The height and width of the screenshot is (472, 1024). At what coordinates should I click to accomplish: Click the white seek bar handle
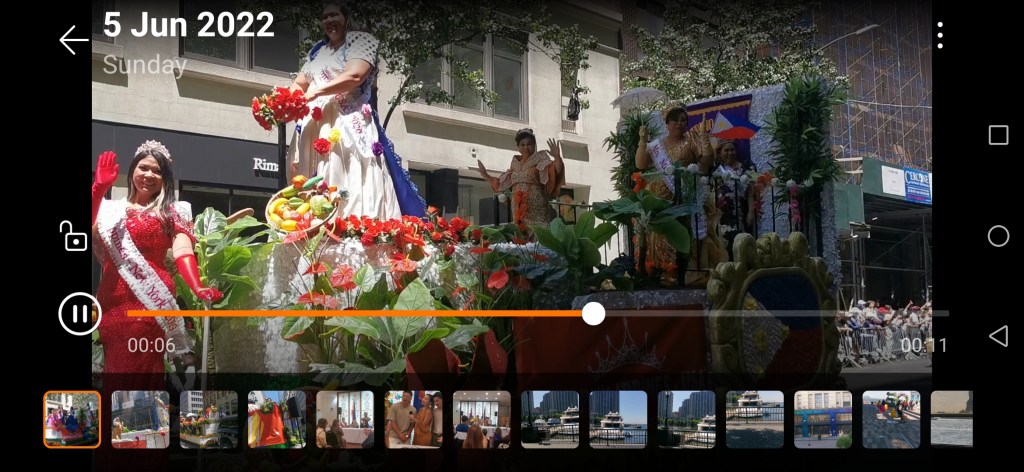593,314
